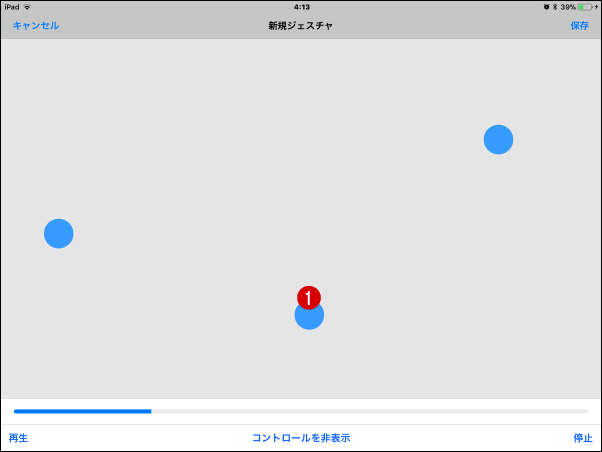Click the alarm clock status icon
602x452 pixels.
546,7
